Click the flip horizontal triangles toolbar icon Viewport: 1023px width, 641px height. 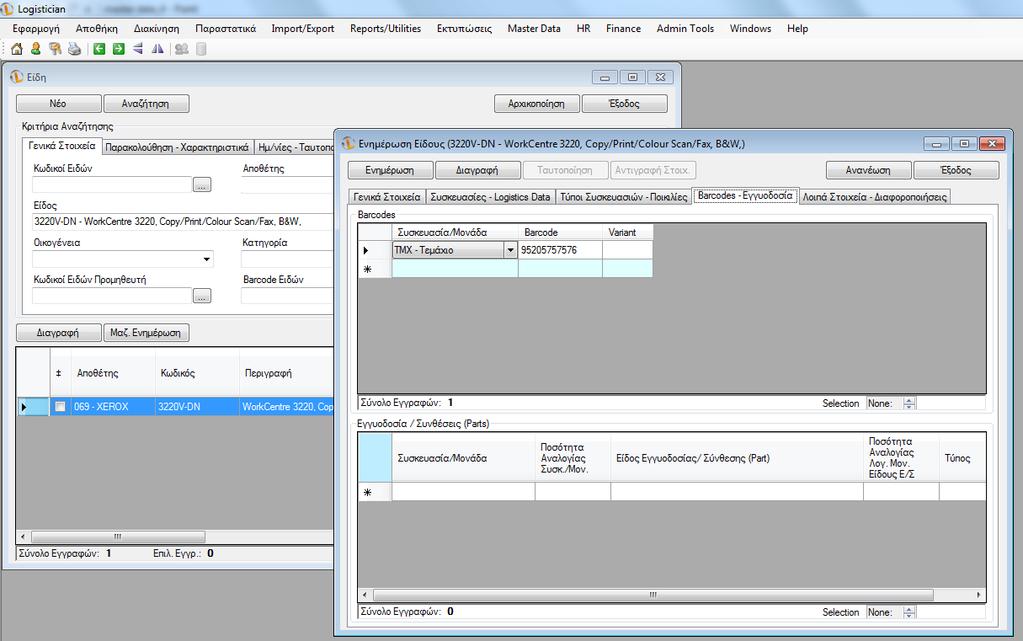click(x=157, y=49)
